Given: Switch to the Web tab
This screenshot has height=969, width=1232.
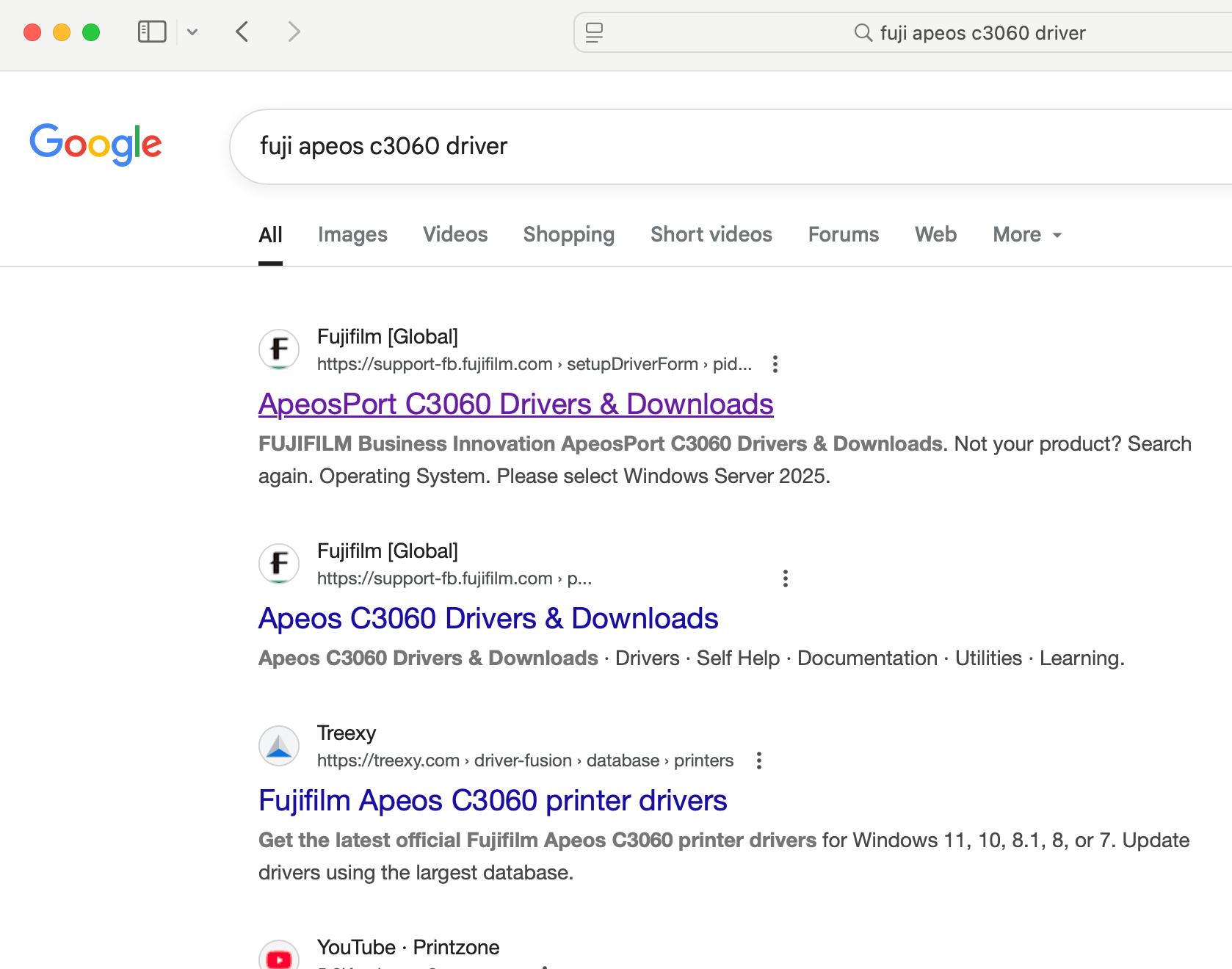Looking at the screenshot, I should point(936,235).
